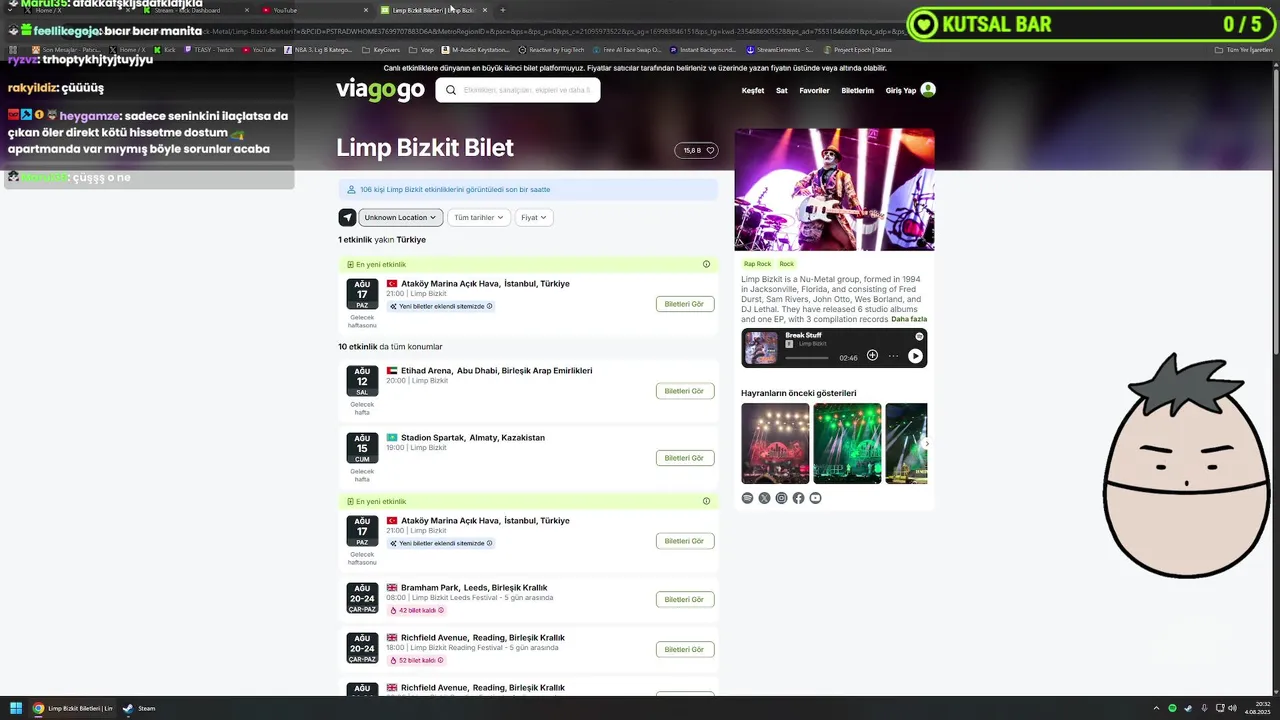The image size is (1280, 720).
Task: Play Break Stuff in the Spotify widget
Action: point(915,356)
